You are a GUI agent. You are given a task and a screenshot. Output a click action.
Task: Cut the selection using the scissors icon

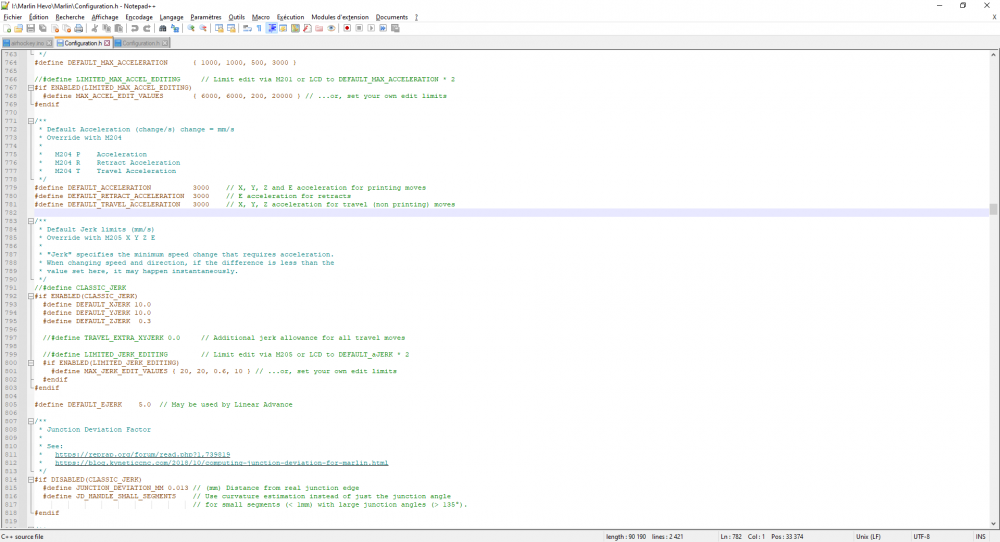(x=94, y=28)
